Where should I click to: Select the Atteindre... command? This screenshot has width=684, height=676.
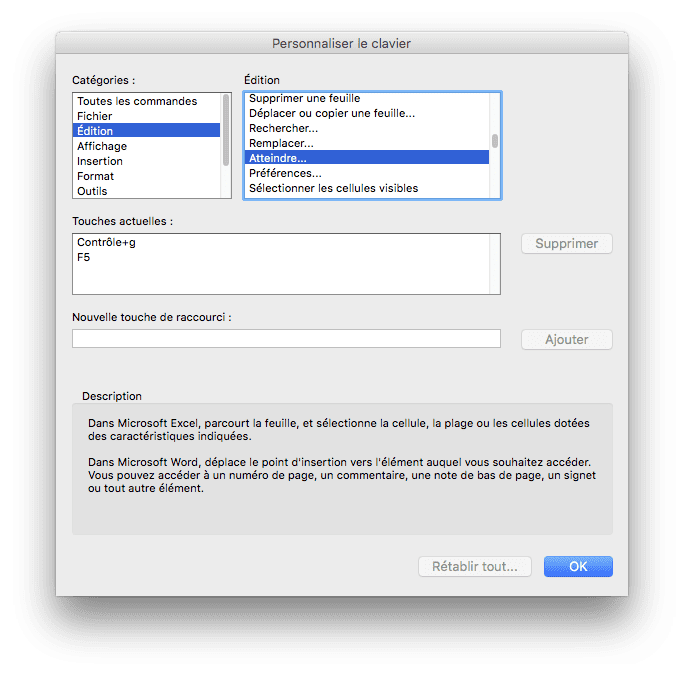[367, 158]
